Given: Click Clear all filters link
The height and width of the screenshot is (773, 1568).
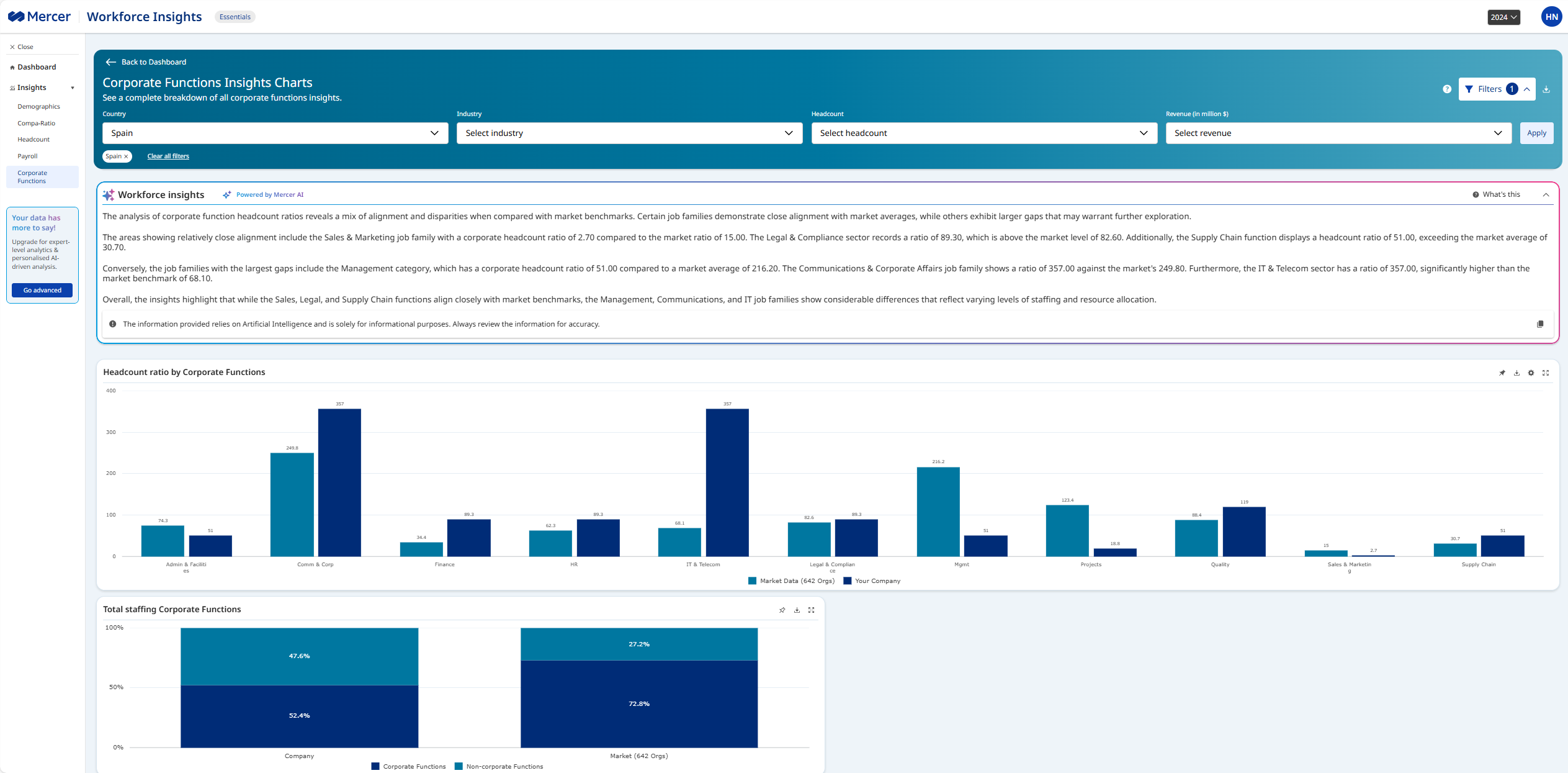Looking at the screenshot, I should coord(168,156).
